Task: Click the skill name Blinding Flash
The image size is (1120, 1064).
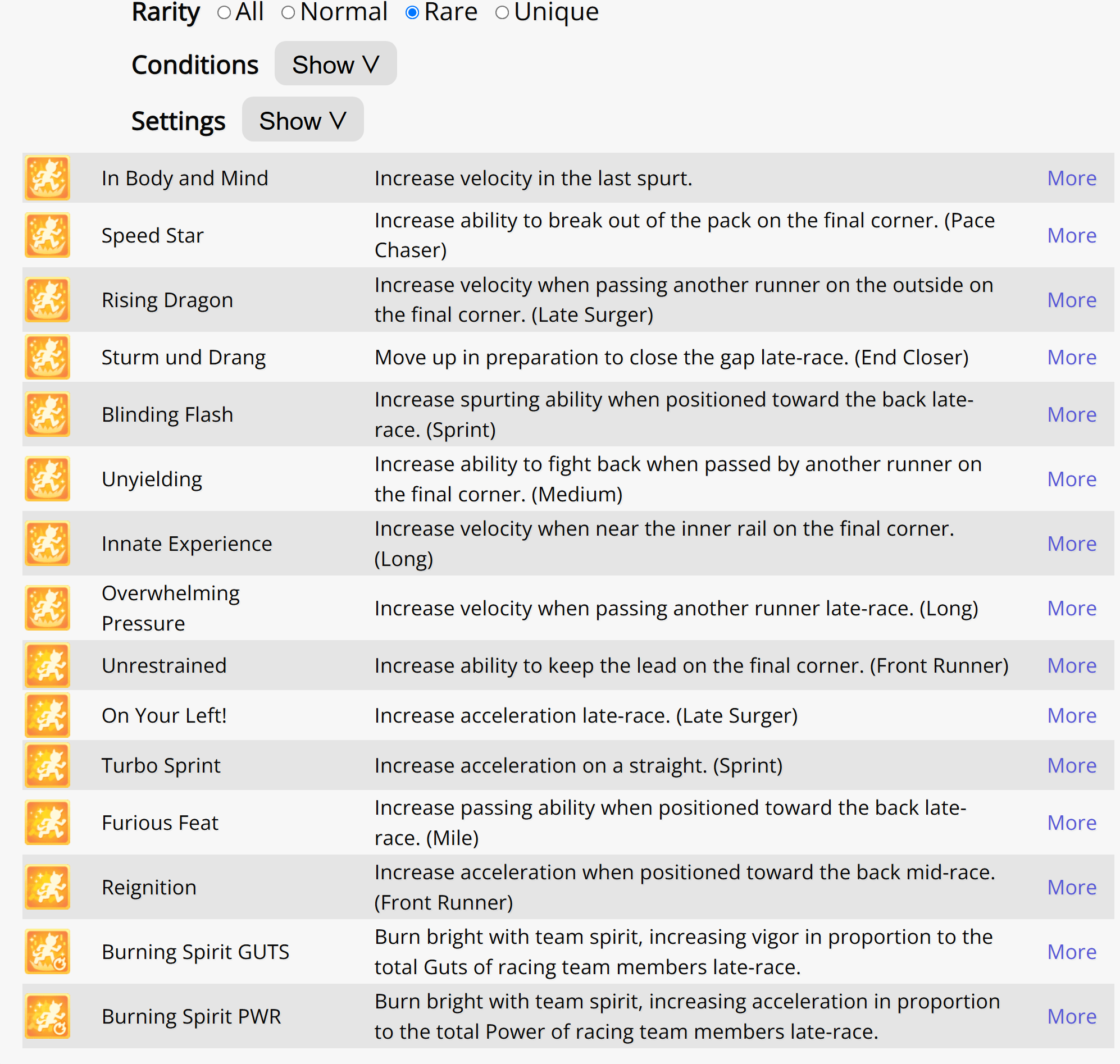Action: [x=167, y=415]
